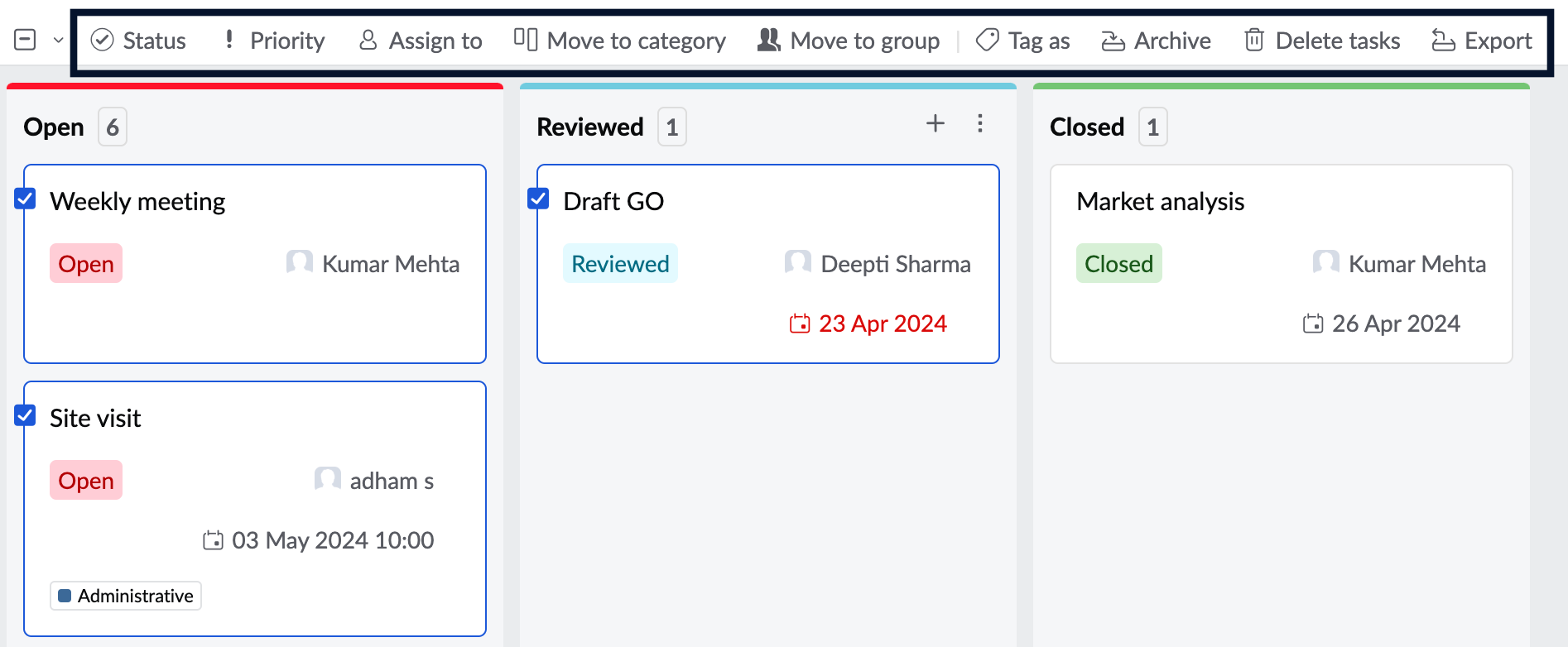Click the Archive tray icon
1568x647 pixels.
pyautogui.click(x=1113, y=41)
